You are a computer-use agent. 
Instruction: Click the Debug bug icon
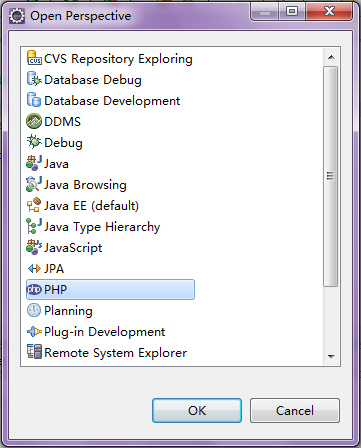(x=34, y=142)
